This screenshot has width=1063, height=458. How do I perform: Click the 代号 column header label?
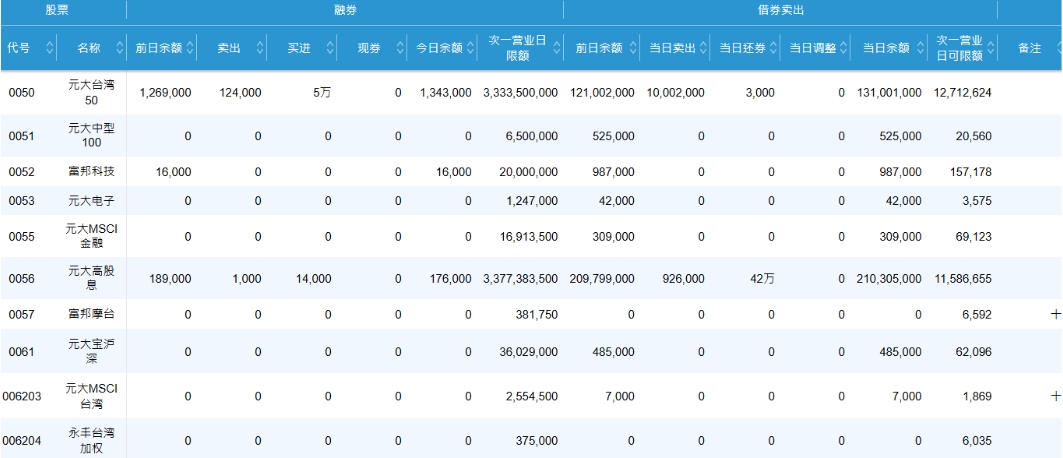(18, 48)
